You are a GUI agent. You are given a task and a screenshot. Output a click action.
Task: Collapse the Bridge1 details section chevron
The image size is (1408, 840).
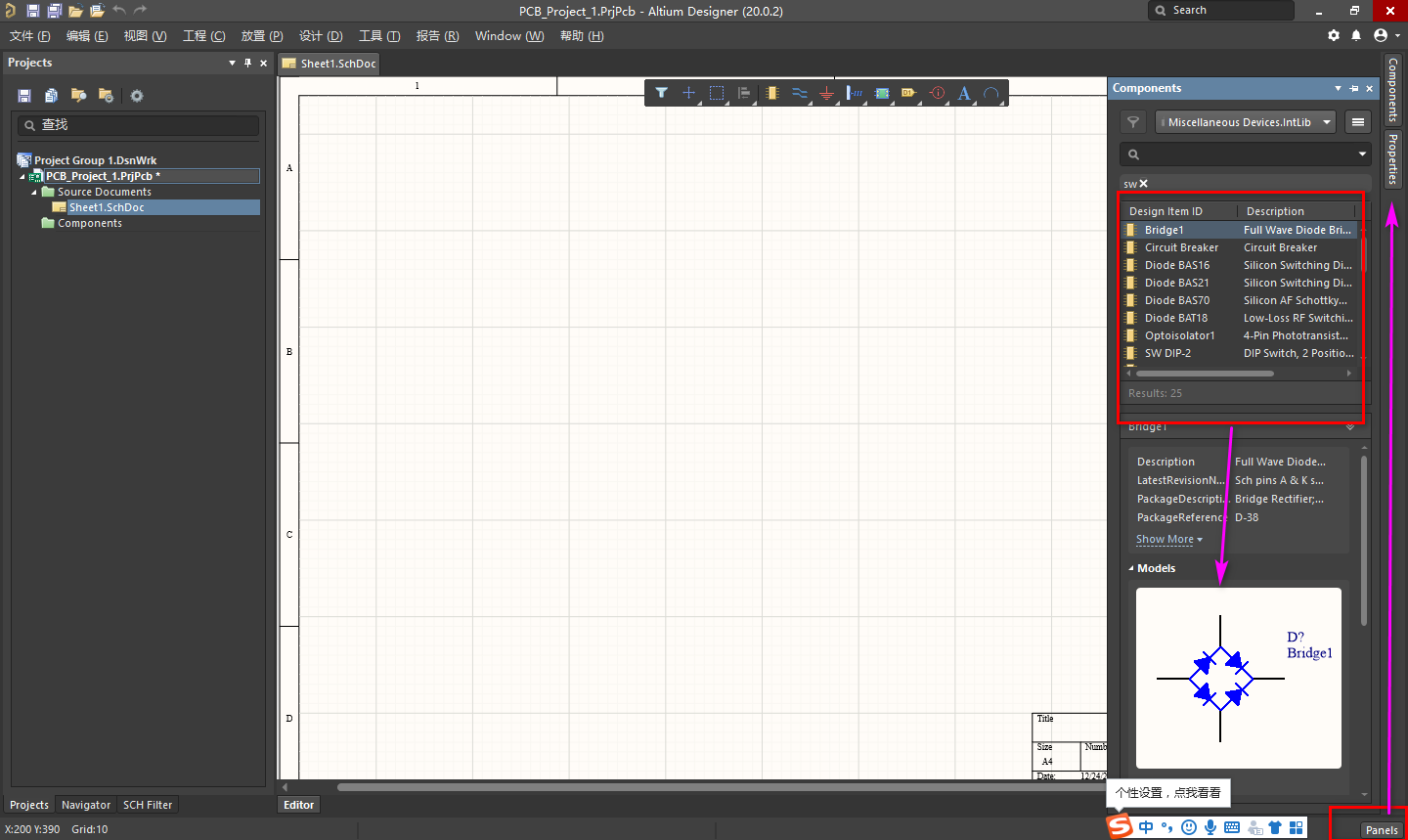(x=1350, y=427)
